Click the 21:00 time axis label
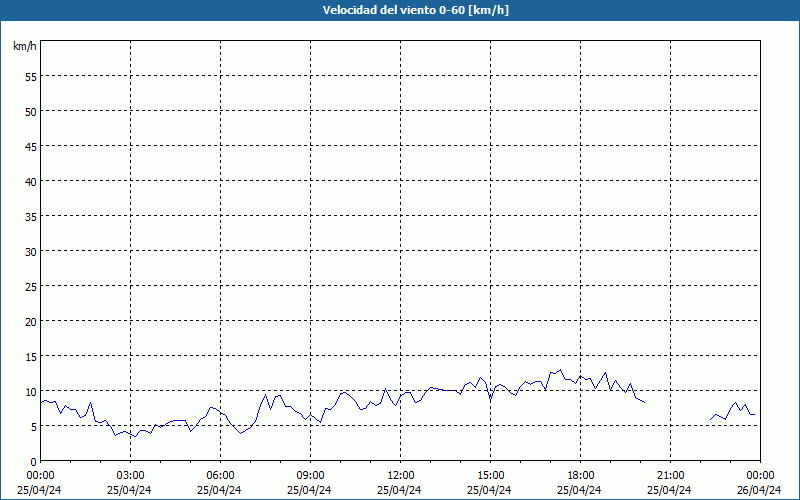 pos(670,476)
